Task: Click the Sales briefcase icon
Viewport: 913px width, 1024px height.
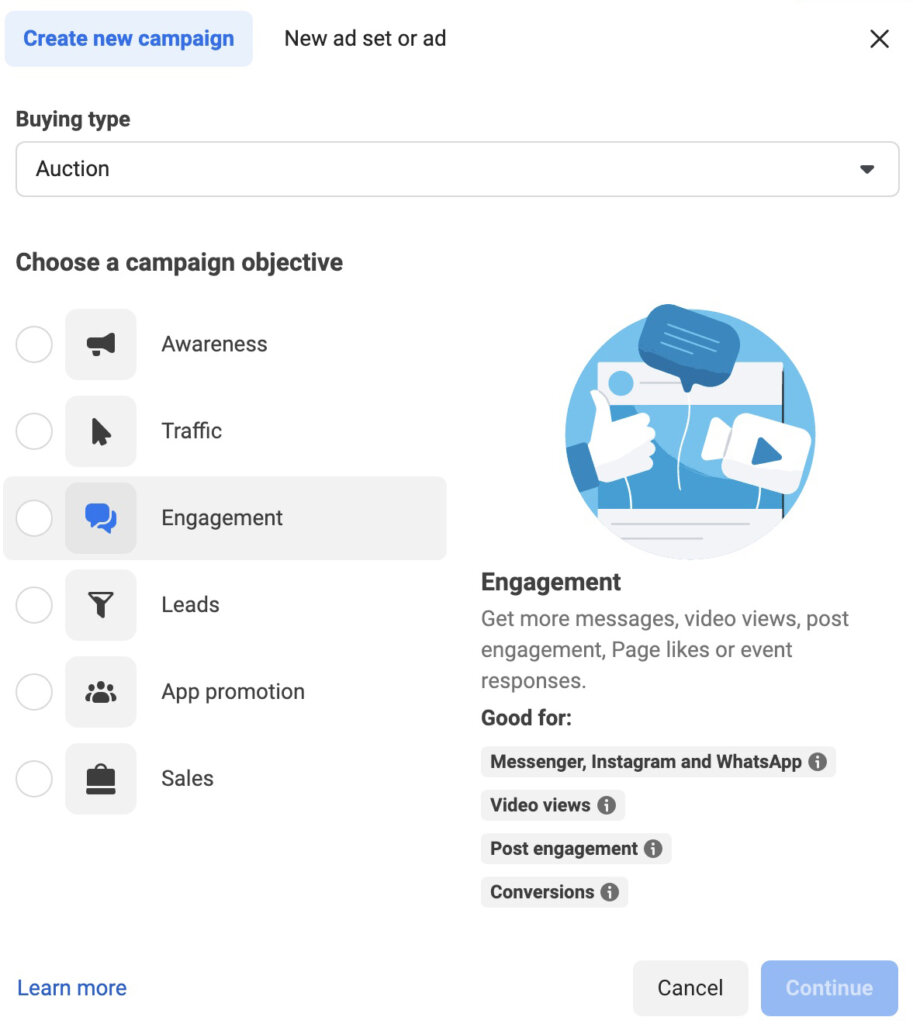Action: (100, 778)
